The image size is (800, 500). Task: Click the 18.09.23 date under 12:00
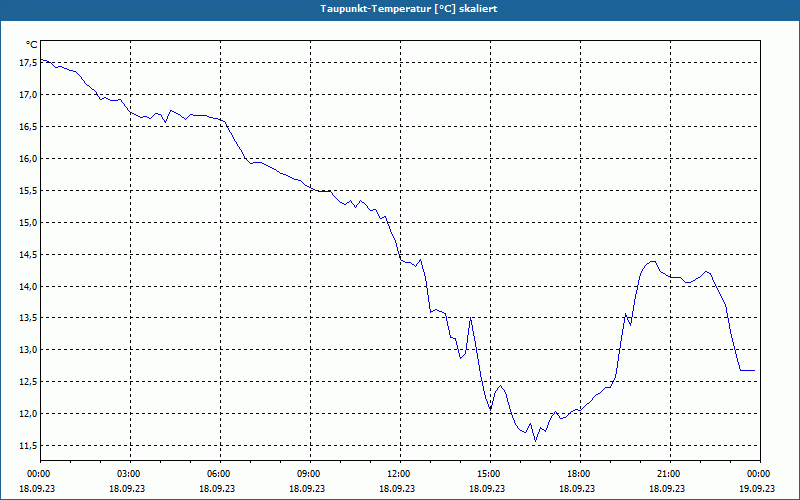click(397, 488)
